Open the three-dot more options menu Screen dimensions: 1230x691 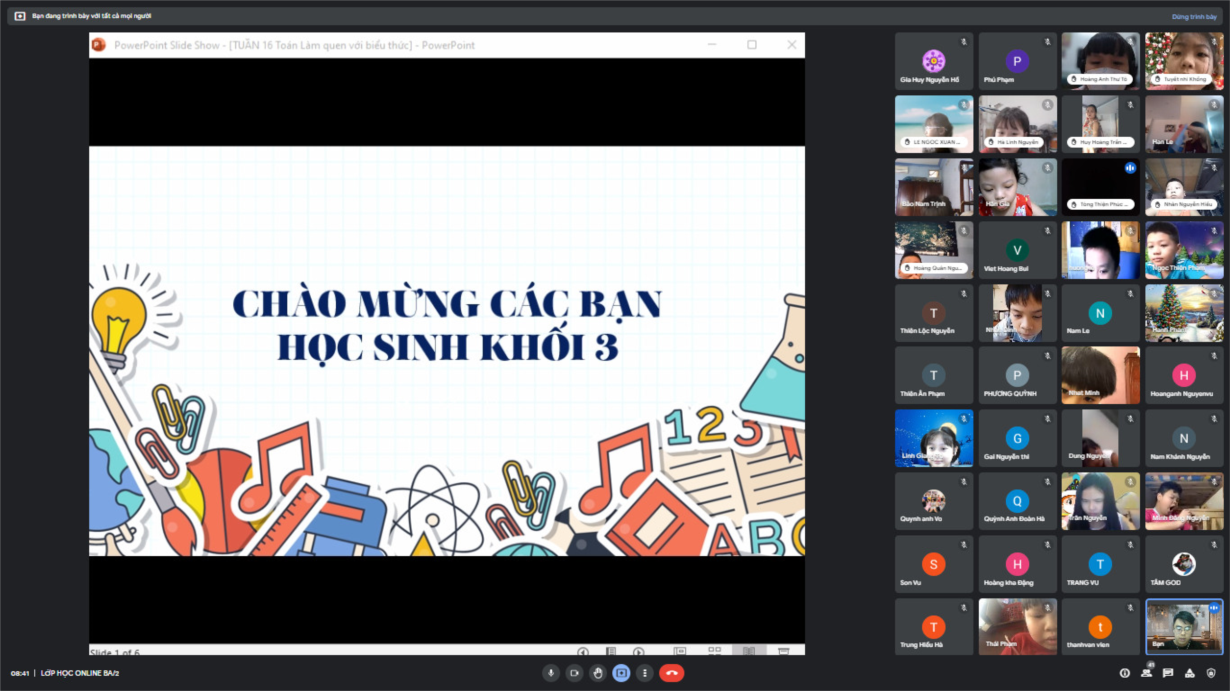[645, 673]
